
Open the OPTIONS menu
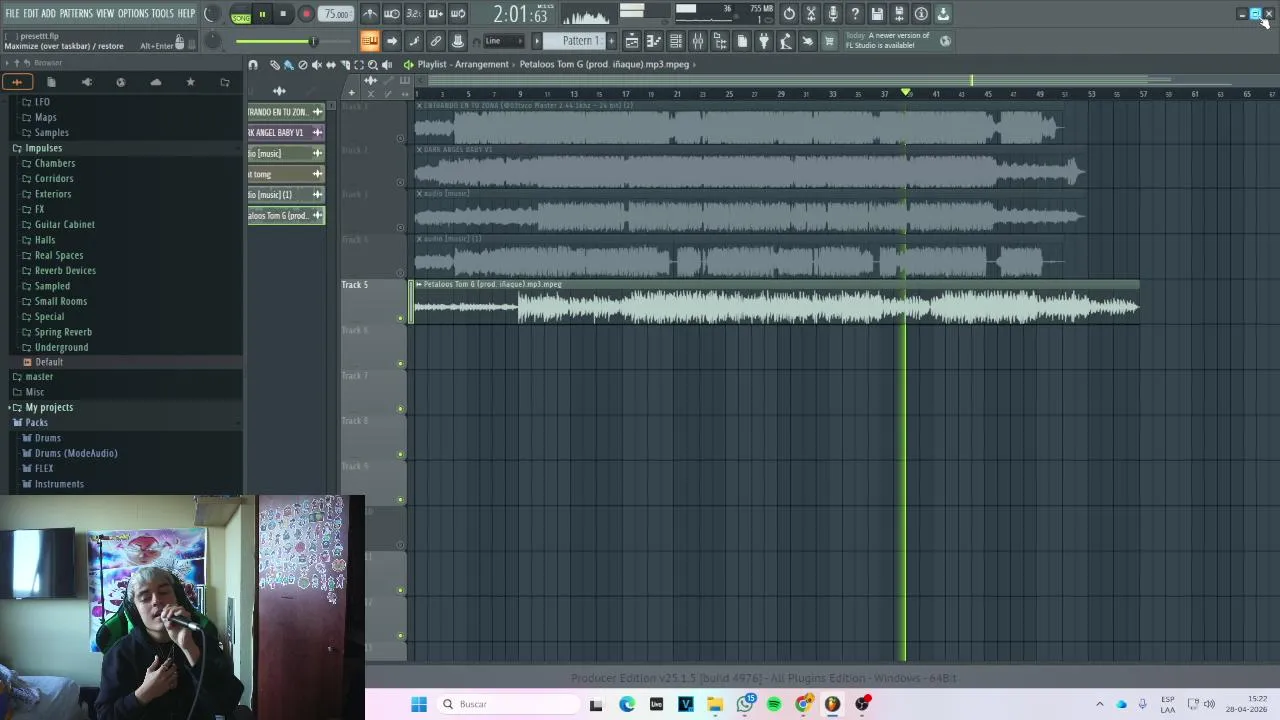133,13
